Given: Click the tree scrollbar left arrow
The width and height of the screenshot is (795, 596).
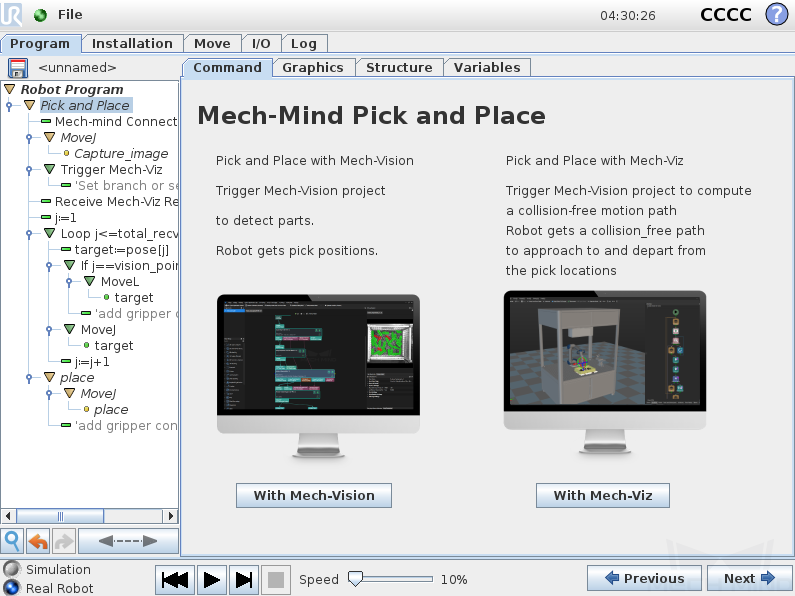Looking at the screenshot, I should coord(8,516).
